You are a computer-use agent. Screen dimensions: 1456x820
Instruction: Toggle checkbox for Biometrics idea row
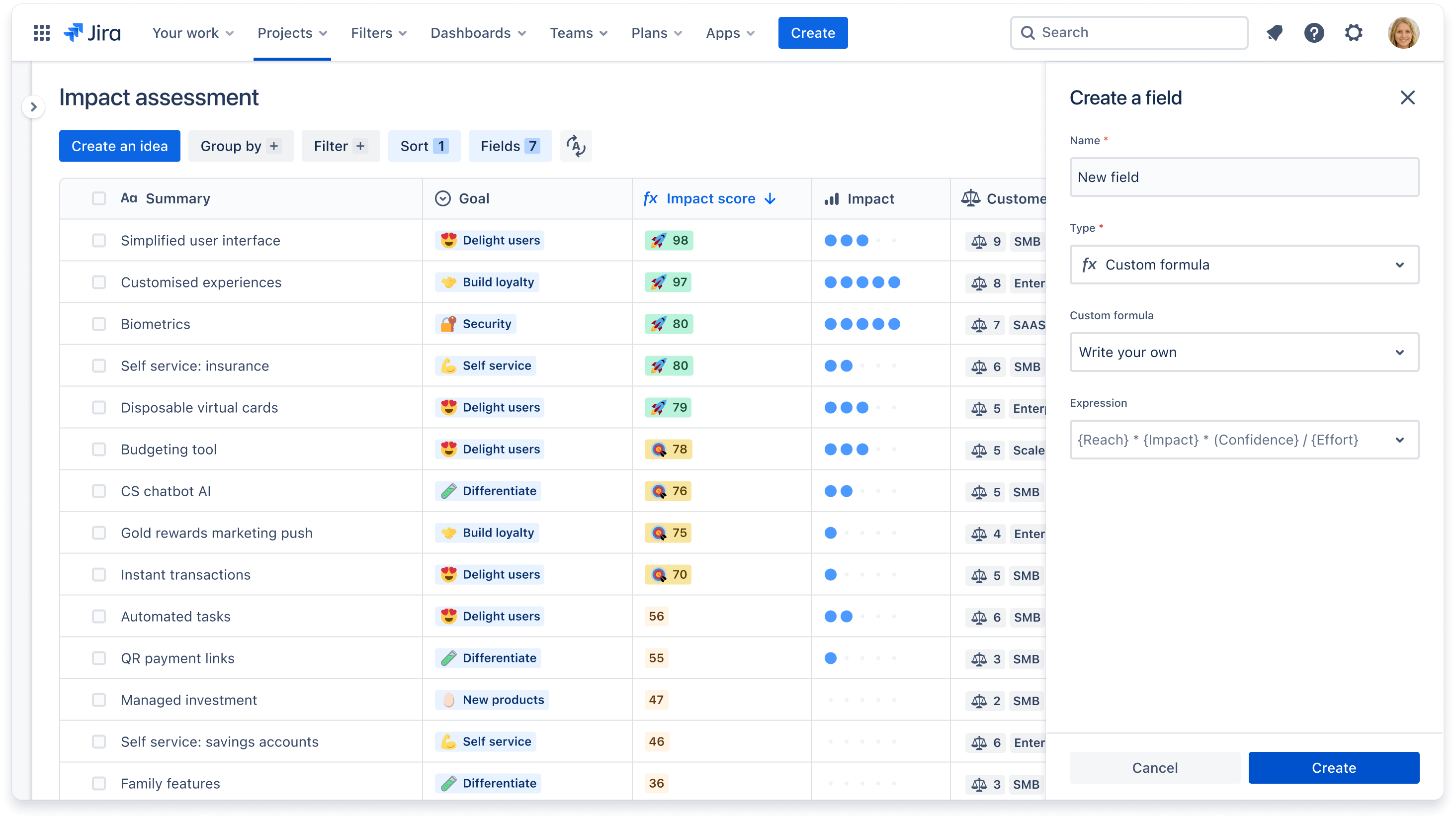coord(98,323)
